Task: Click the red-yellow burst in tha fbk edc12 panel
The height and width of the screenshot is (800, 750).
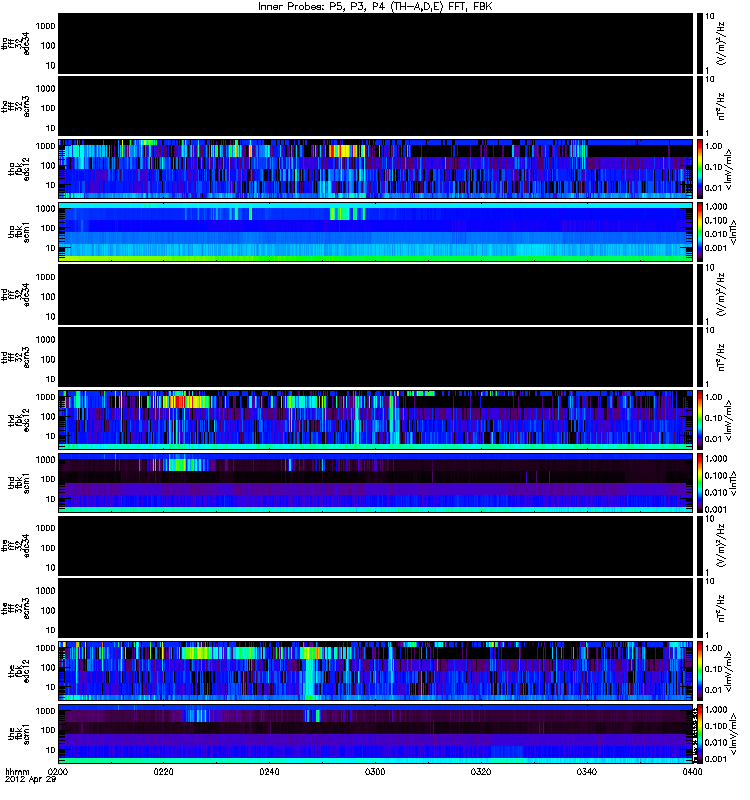Action: click(343, 151)
